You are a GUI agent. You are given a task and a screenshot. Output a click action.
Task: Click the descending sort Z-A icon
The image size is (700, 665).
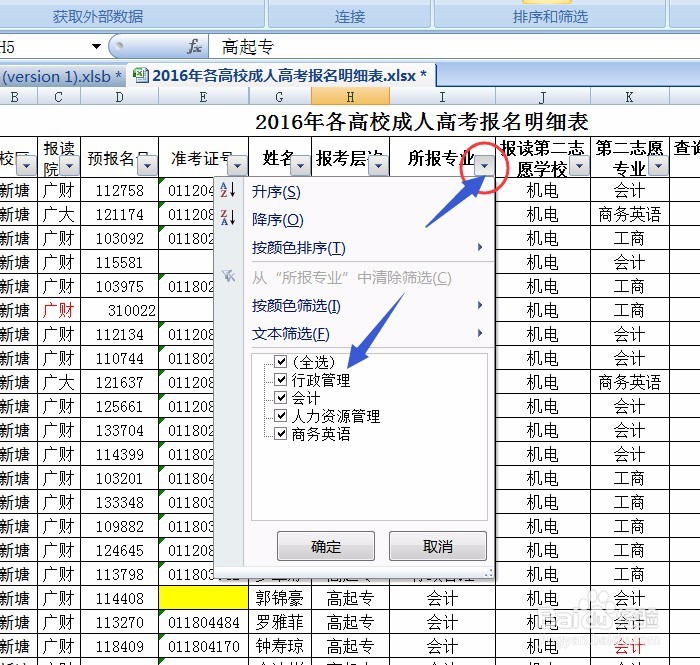pos(228,217)
